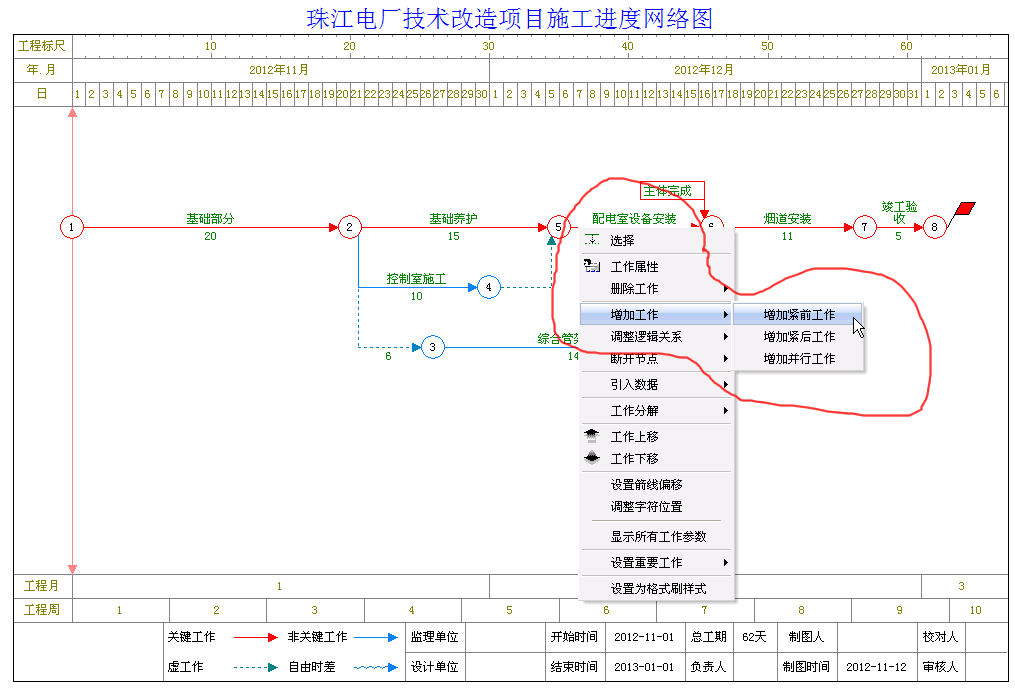Select node 2 circle in the network

coord(350,227)
